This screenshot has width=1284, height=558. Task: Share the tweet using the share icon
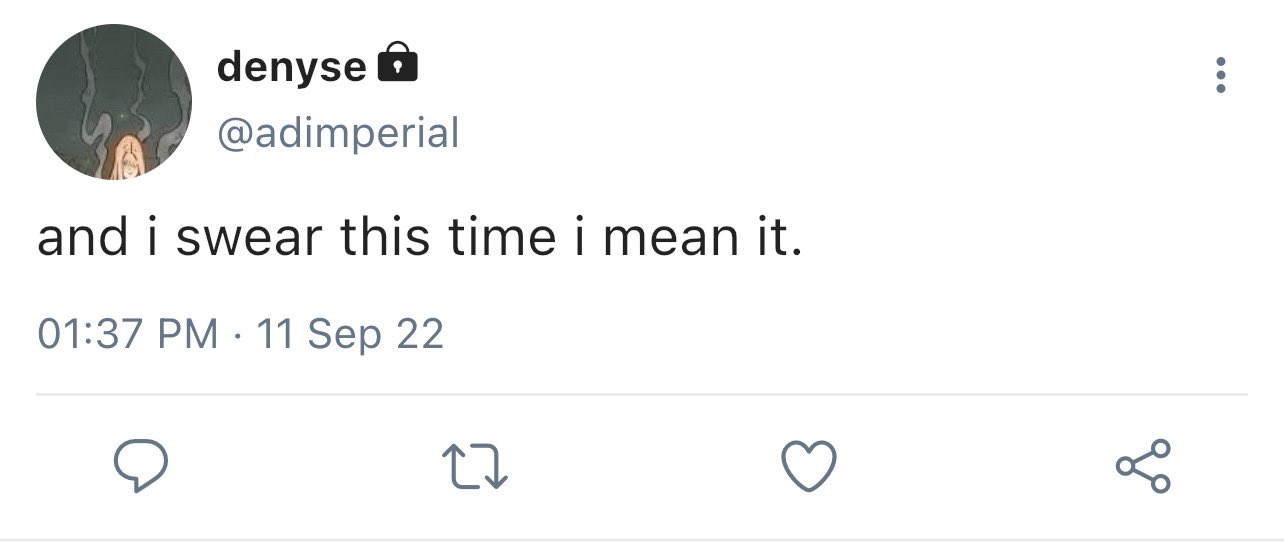click(1143, 467)
